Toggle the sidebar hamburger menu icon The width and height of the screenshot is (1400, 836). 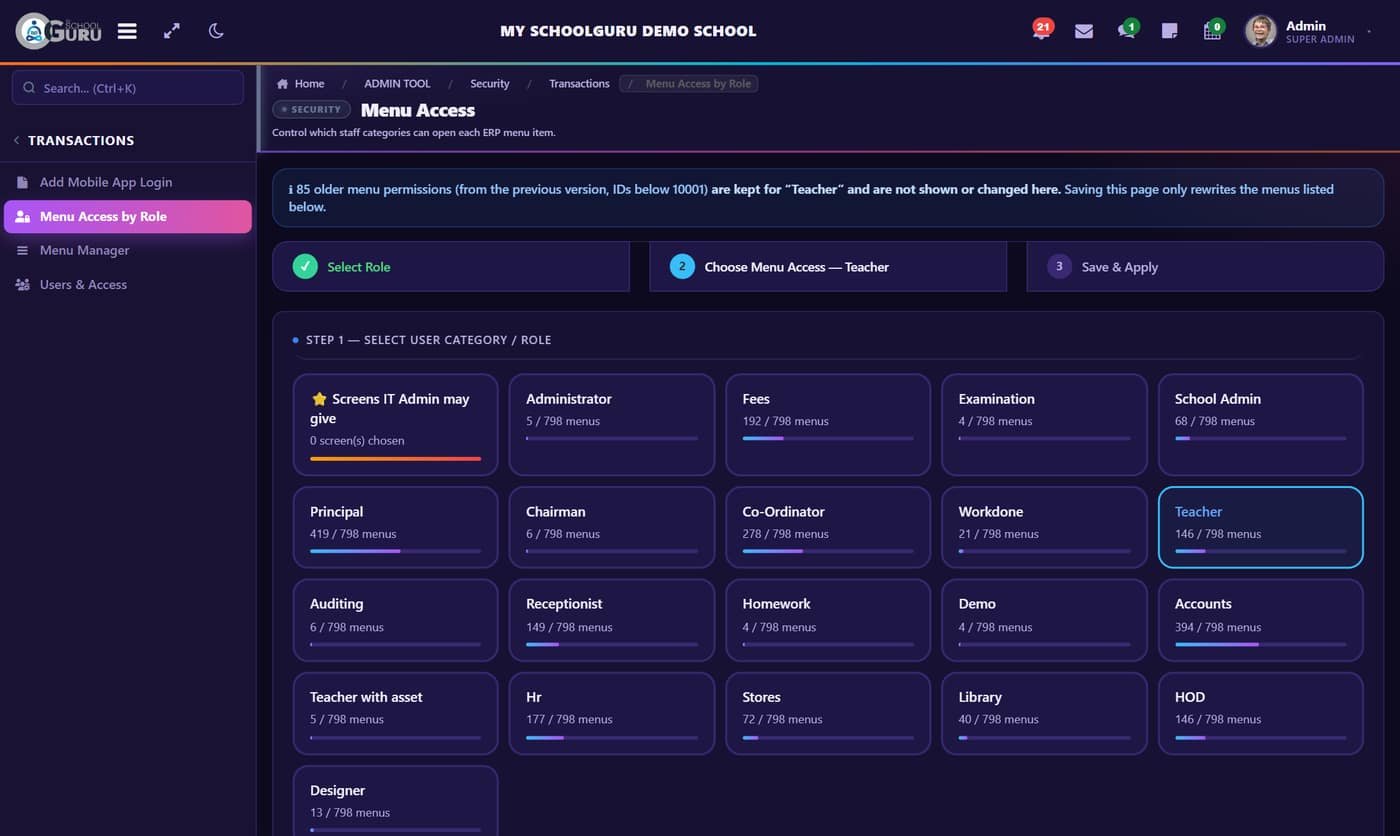pos(127,31)
